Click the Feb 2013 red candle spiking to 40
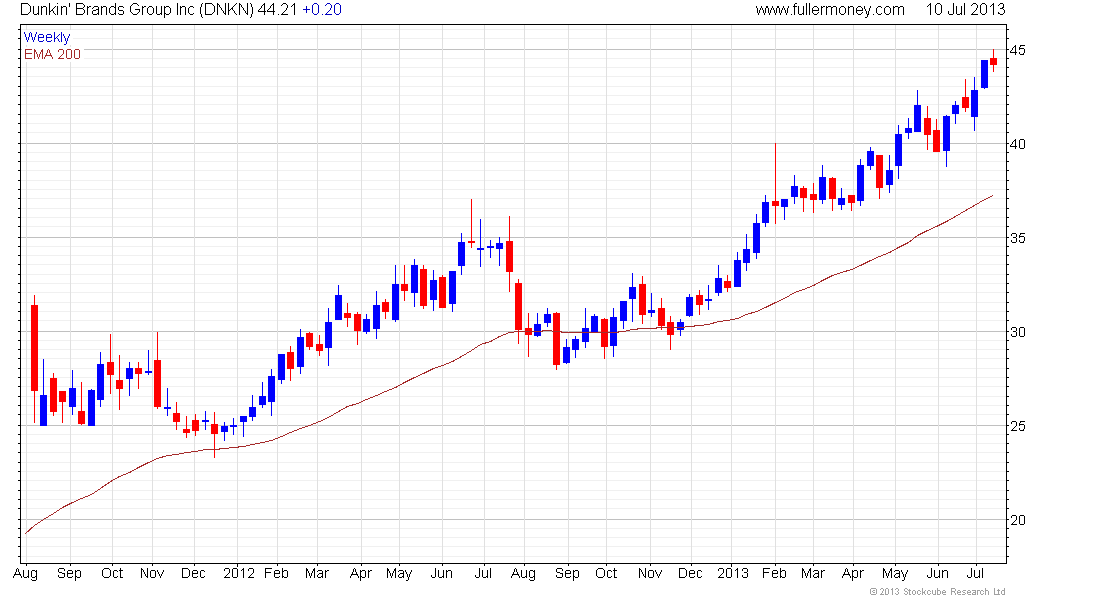The width and height of the screenshot is (1100, 600). (775, 204)
